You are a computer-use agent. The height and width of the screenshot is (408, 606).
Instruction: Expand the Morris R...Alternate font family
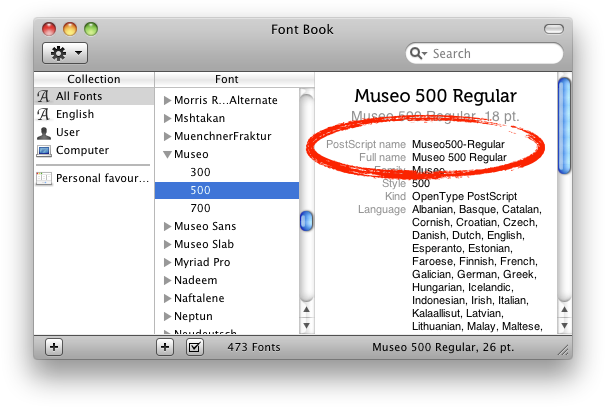(167, 100)
